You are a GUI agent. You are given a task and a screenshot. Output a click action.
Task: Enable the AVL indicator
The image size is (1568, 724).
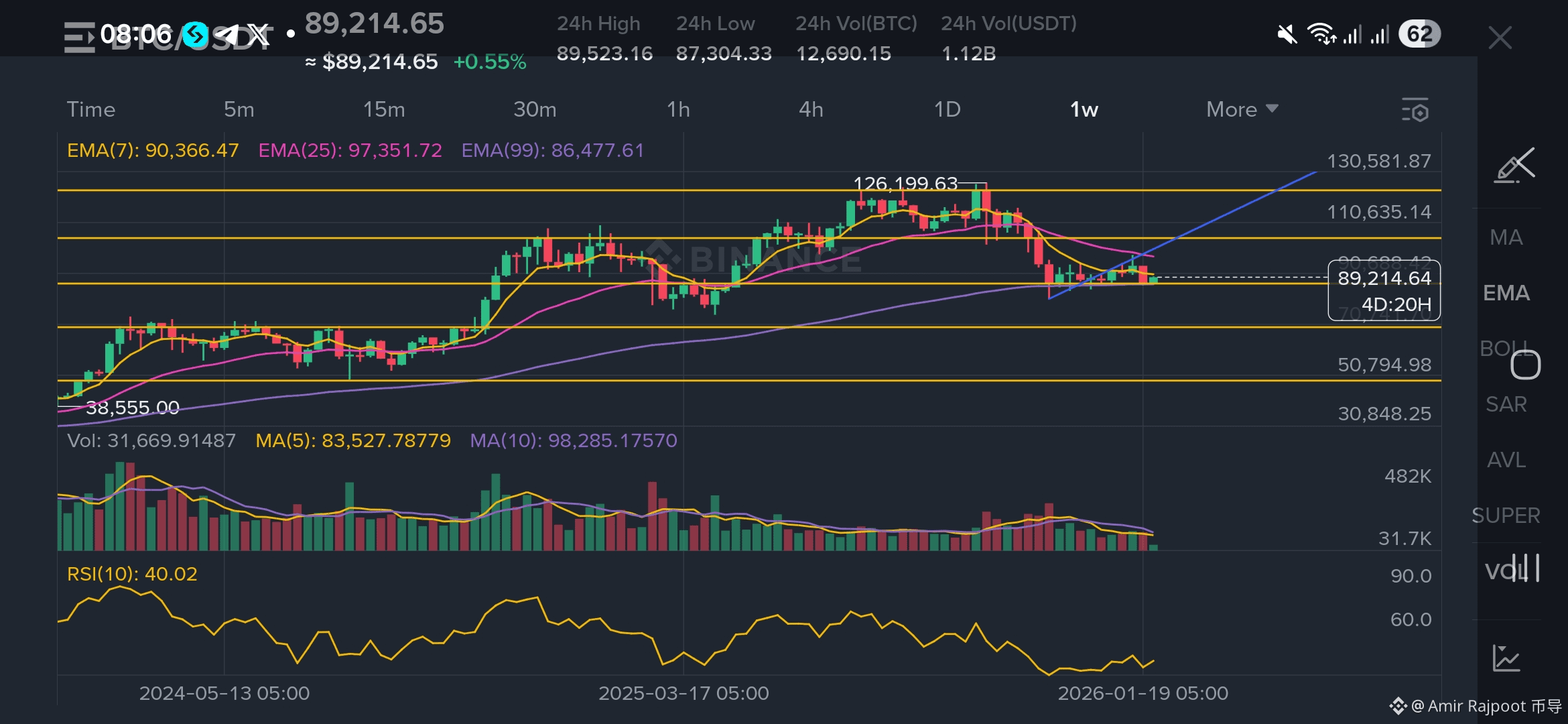click(x=1506, y=460)
